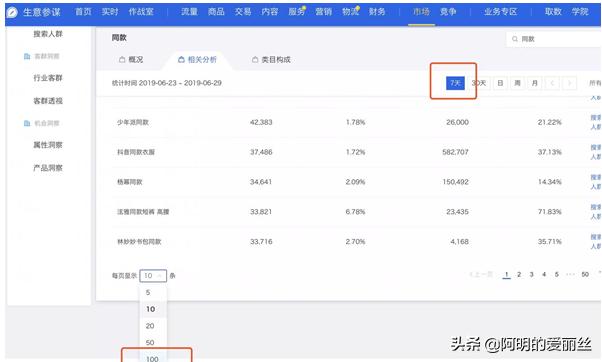Click the previous period arrow
This screenshot has height=362, width=602.
point(552,83)
